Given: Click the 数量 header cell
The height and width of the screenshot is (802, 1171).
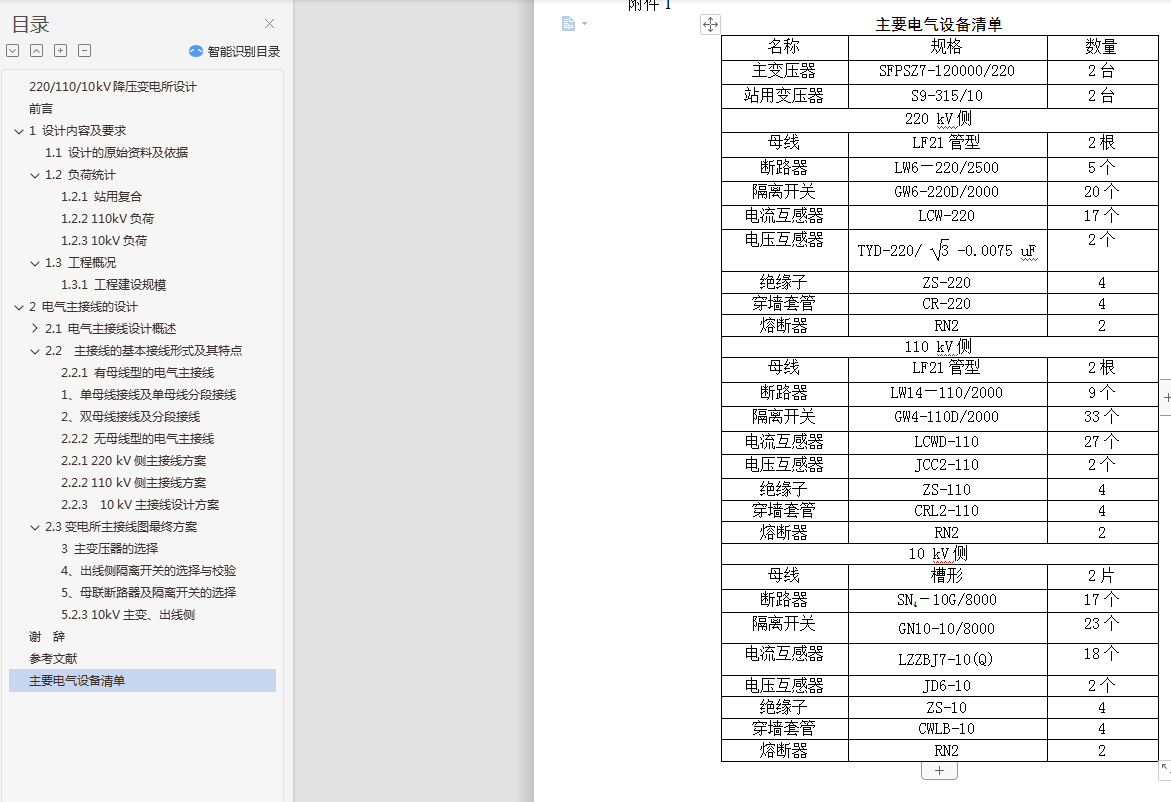Looking at the screenshot, I should point(1102,47).
